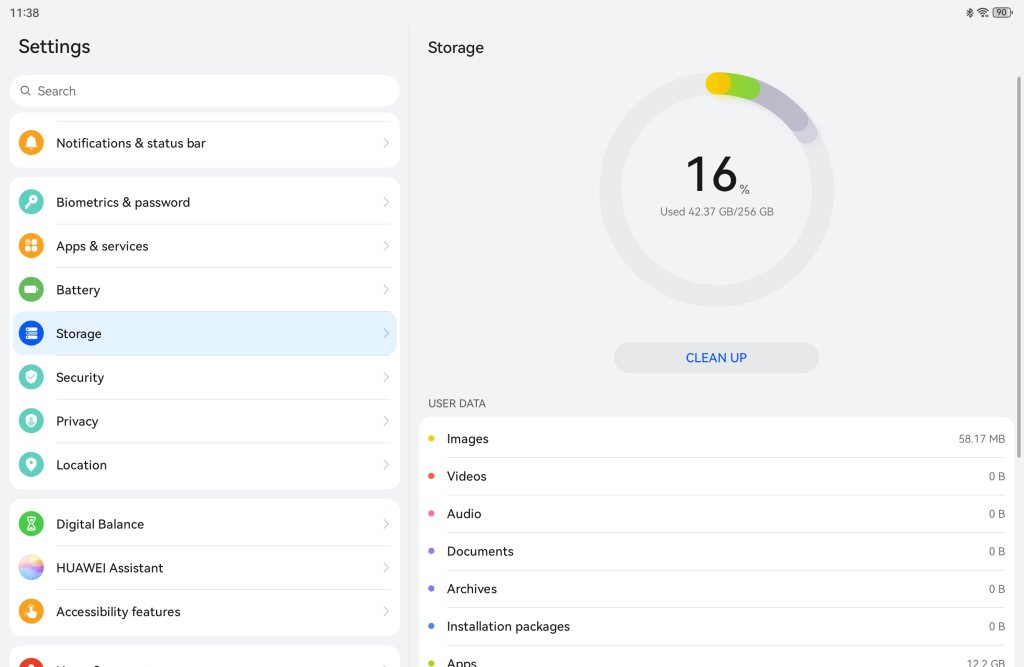
Task: Tap the Security shield icon
Action: [x=31, y=378]
